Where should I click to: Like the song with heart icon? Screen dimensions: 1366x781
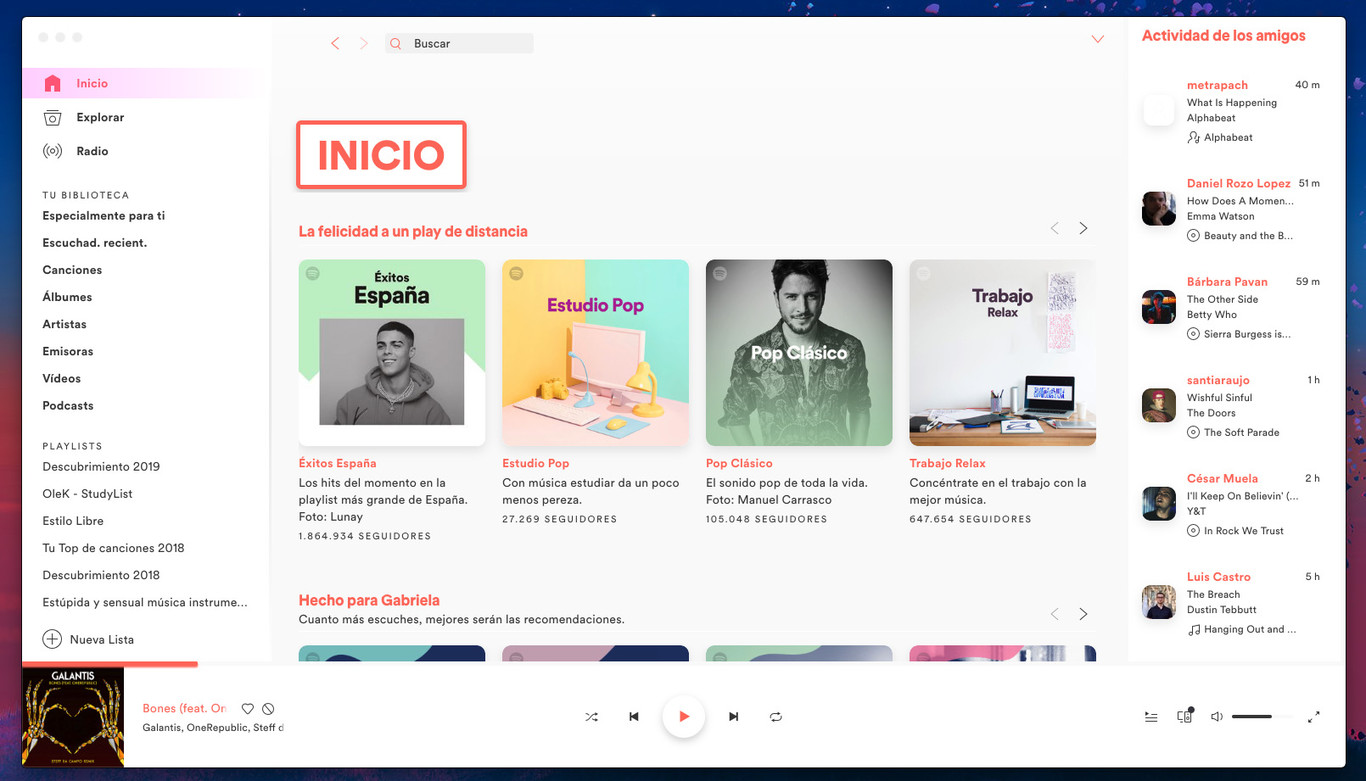(248, 709)
